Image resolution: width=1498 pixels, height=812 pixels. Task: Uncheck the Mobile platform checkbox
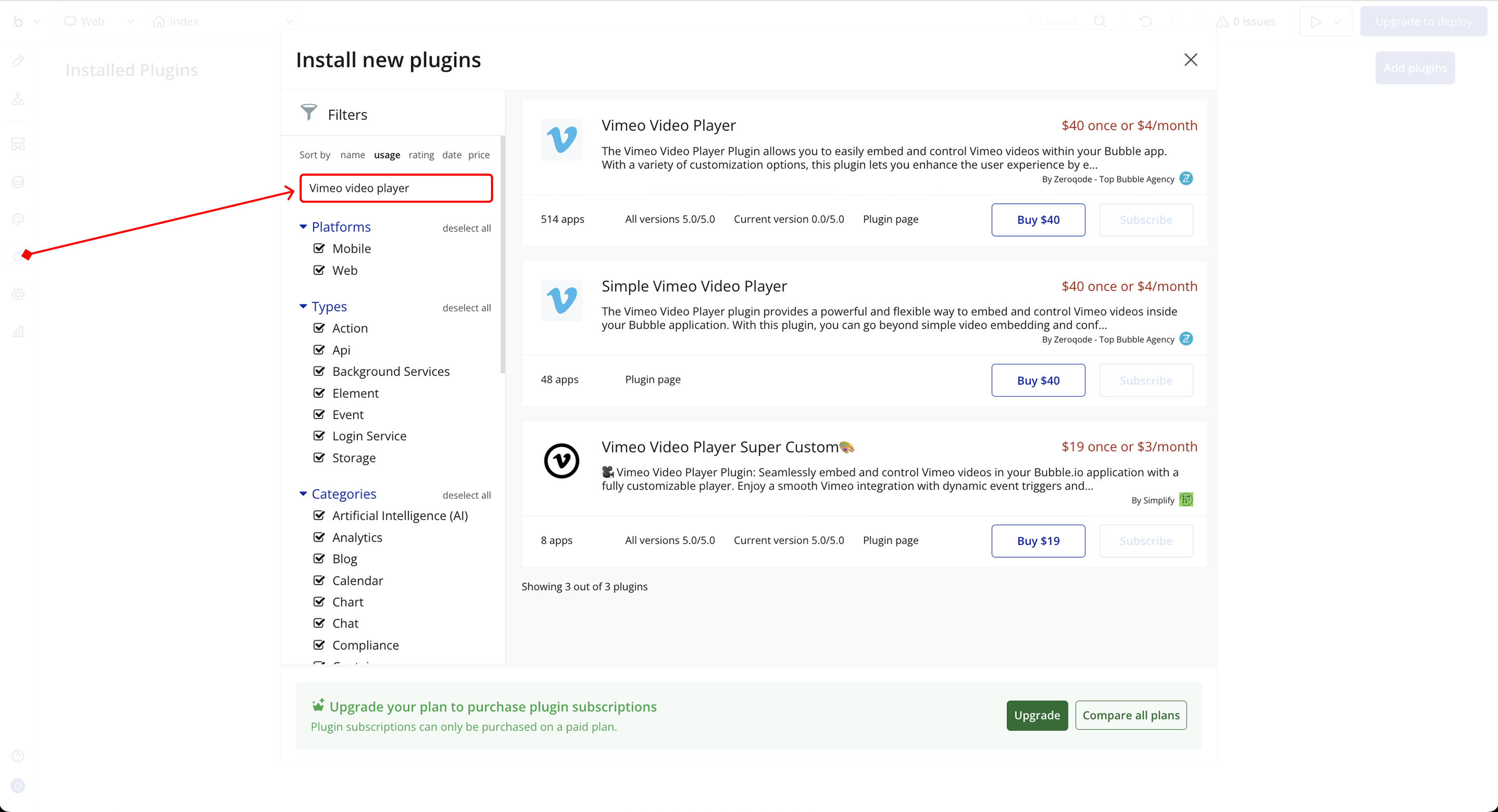(x=319, y=248)
